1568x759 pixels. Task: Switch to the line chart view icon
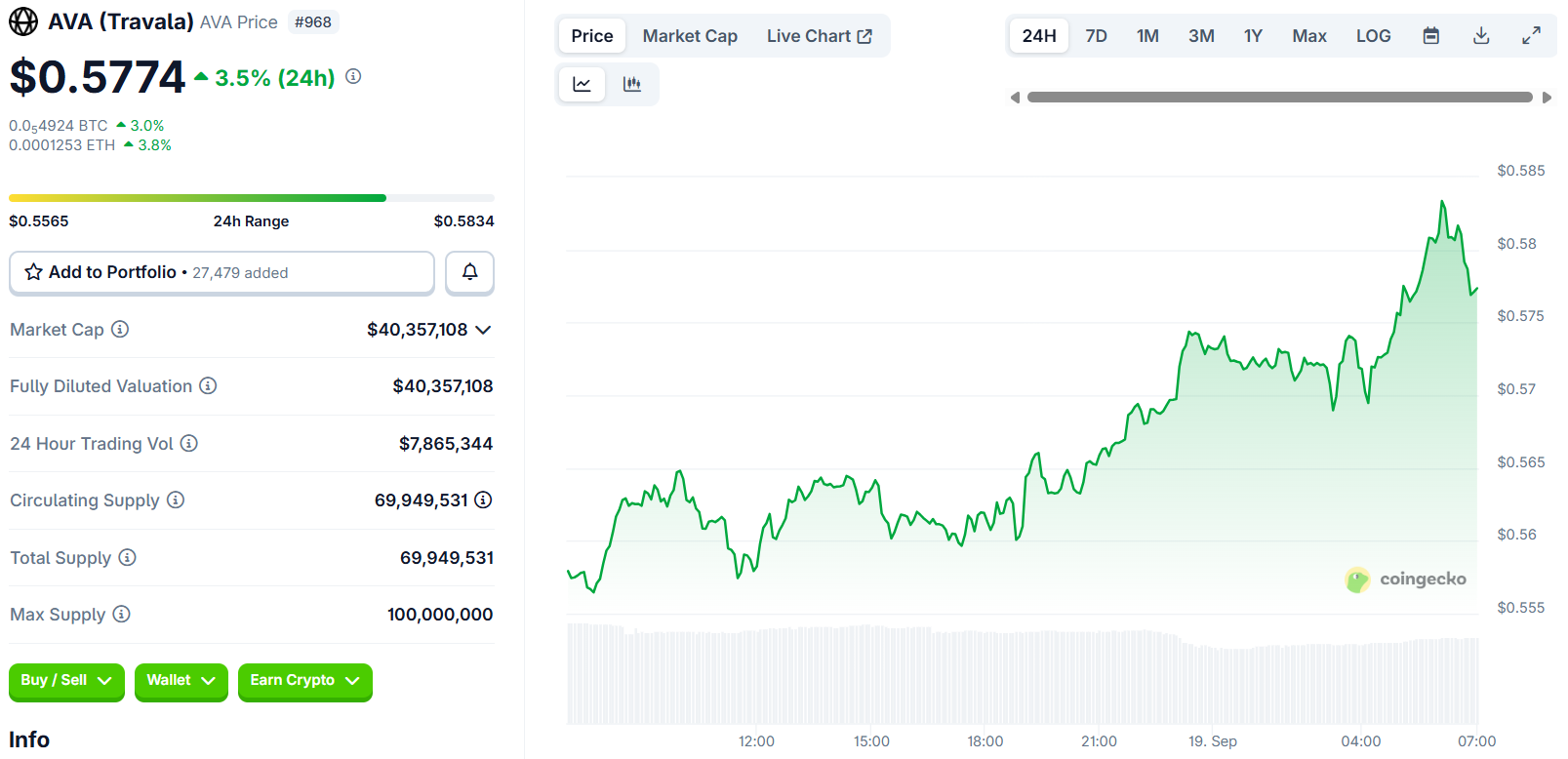[582, 84]
